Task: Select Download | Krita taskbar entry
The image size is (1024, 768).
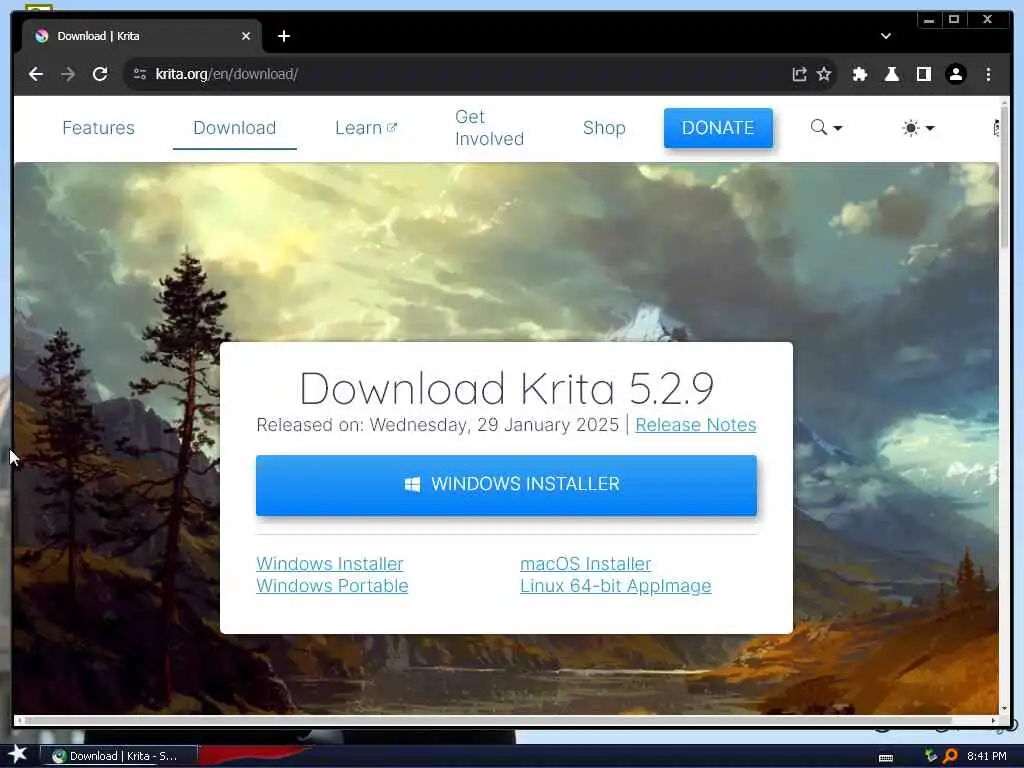Action: 118,756
